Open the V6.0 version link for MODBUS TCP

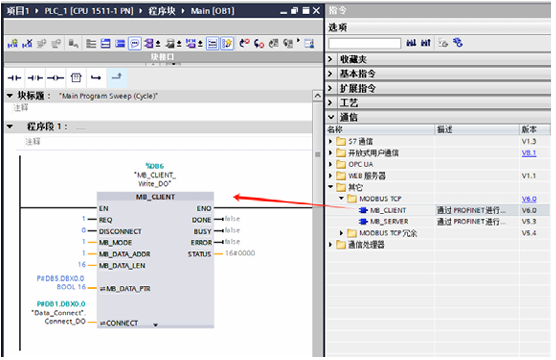point(529,199)
